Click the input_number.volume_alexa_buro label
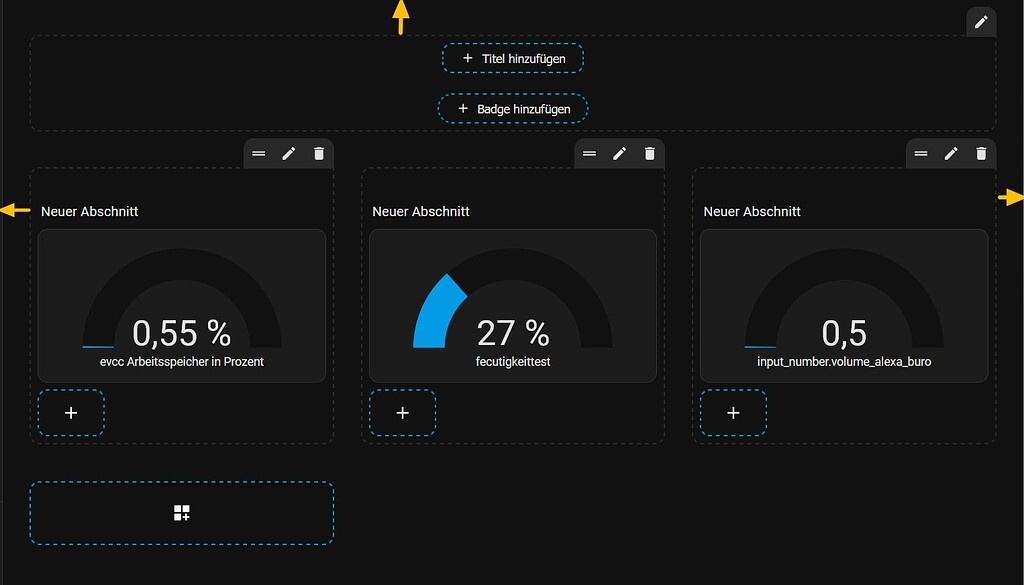The image size is (1024, 585). point(844,362)
